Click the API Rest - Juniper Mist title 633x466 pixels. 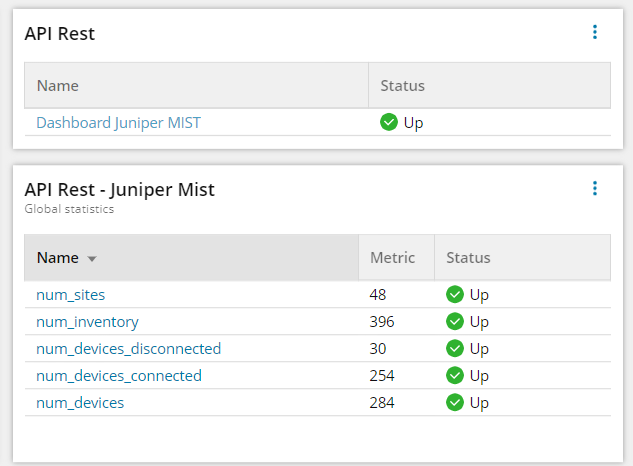click(119, 190)
